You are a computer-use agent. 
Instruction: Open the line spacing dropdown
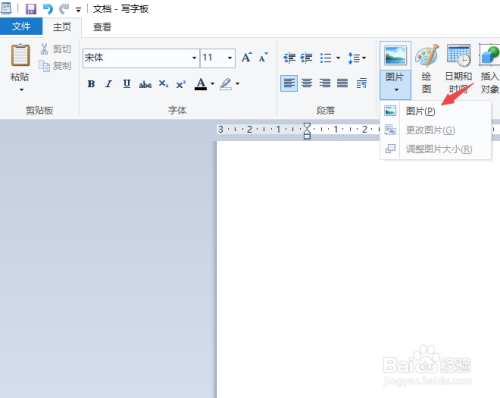357,58
